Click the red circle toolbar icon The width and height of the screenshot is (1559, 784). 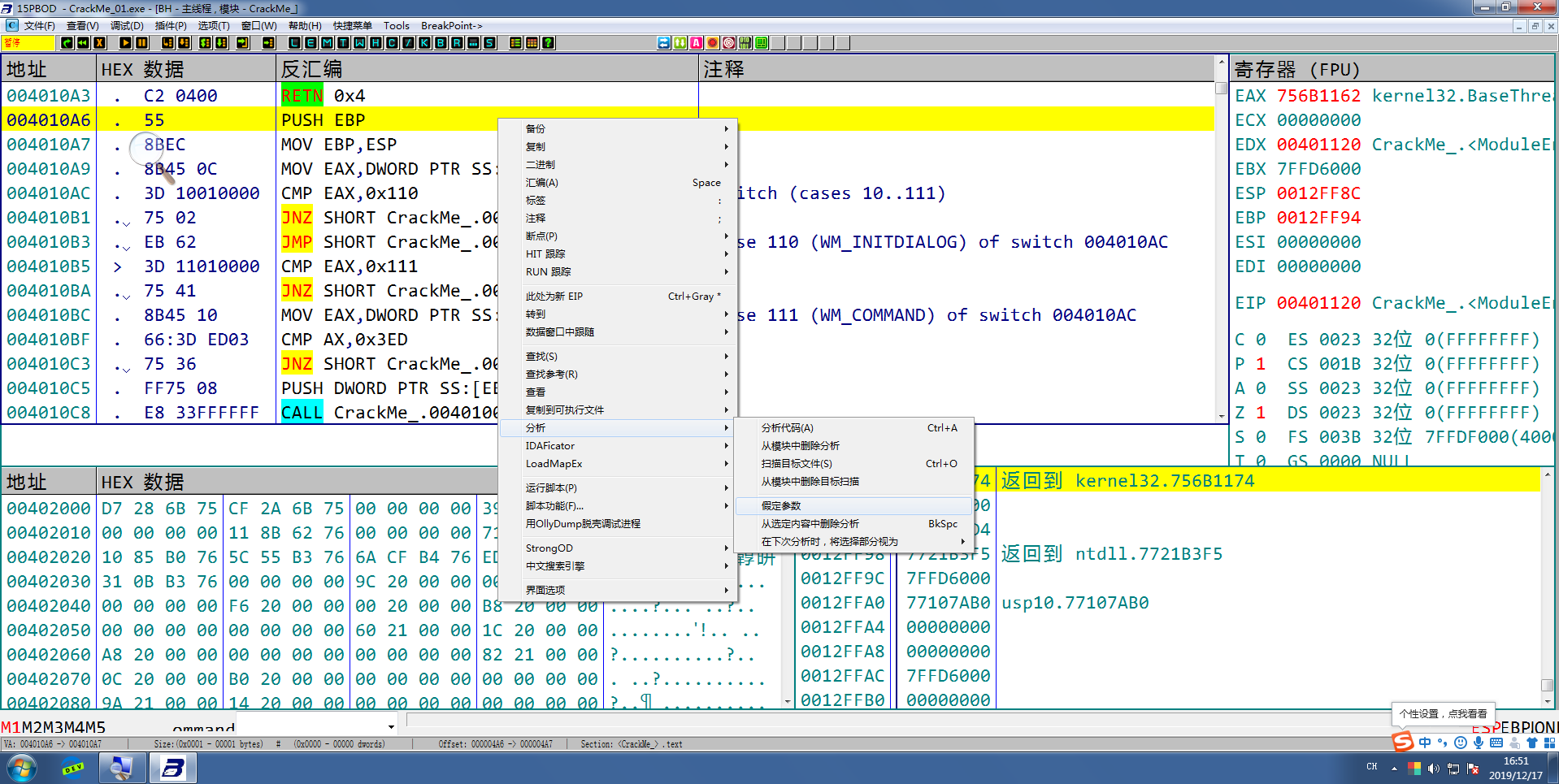[x=713, y=43]
